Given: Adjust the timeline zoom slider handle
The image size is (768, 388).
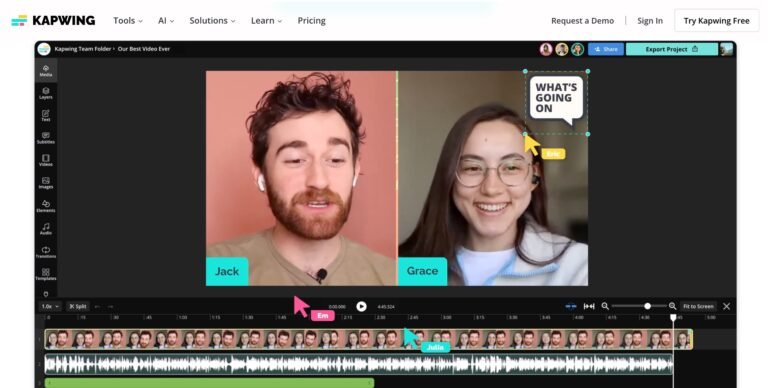Looking at the screenshot, I should click(648, 306).
